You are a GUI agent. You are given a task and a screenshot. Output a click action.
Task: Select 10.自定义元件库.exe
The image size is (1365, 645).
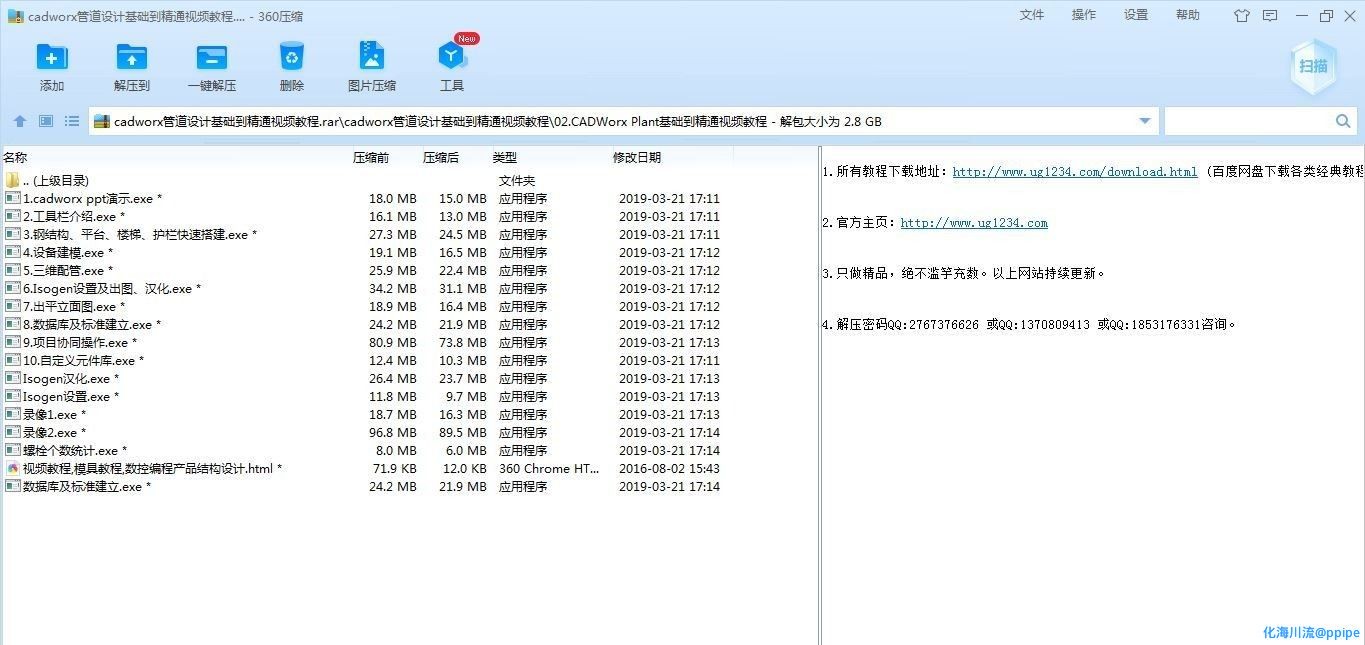(83, 361)
